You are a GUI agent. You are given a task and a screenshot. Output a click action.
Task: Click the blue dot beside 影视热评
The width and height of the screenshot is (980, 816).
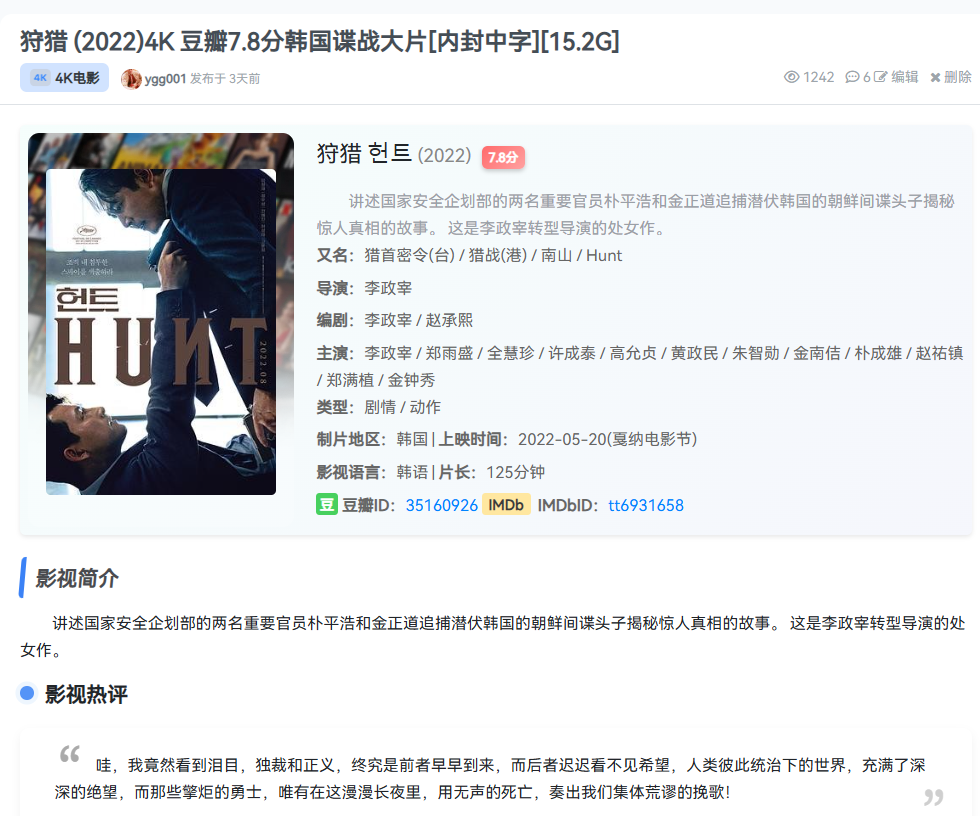point(27,693)
